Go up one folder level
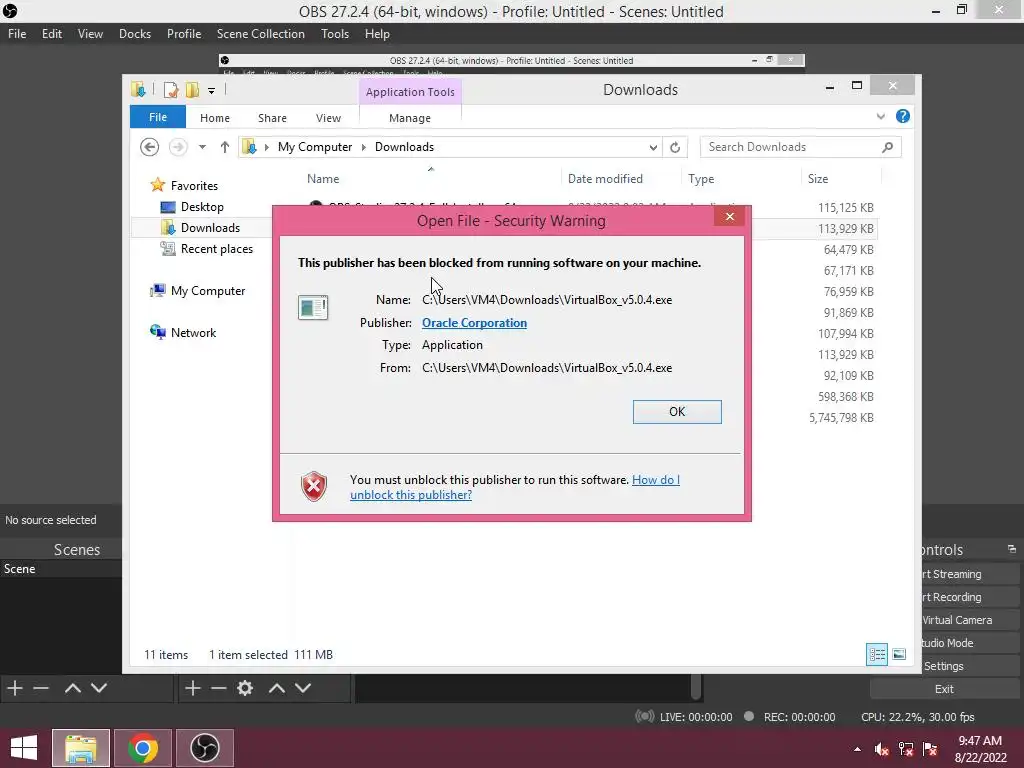 coord(225,147)
